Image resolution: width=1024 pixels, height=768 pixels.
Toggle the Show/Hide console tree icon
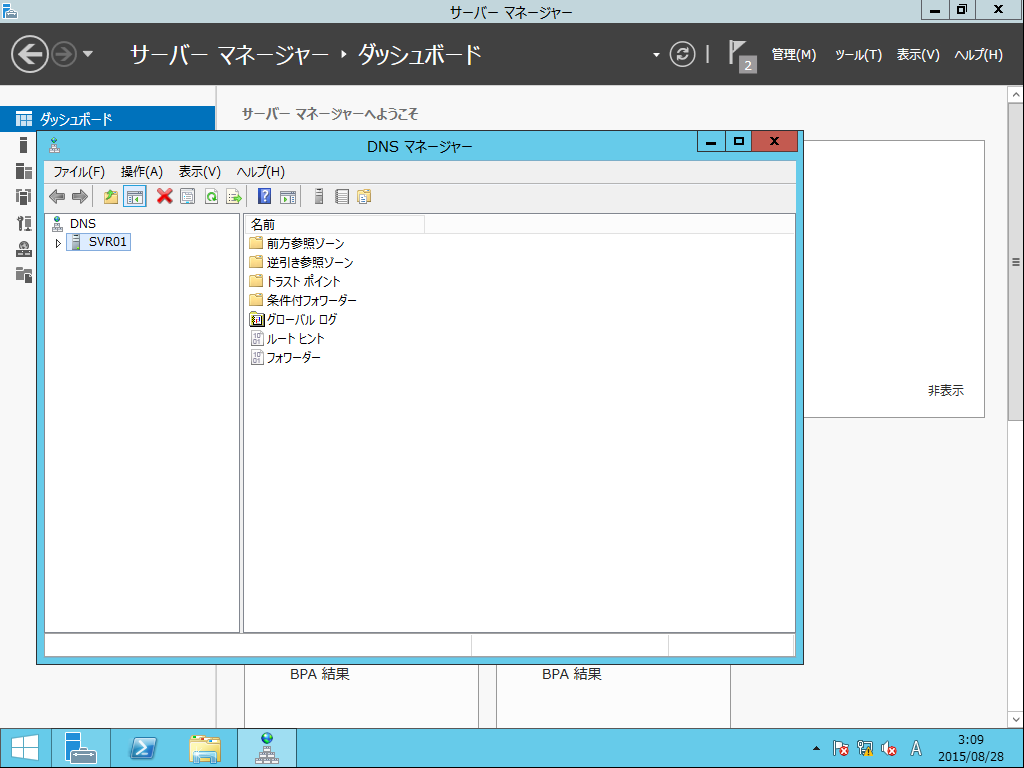point(135,196)
